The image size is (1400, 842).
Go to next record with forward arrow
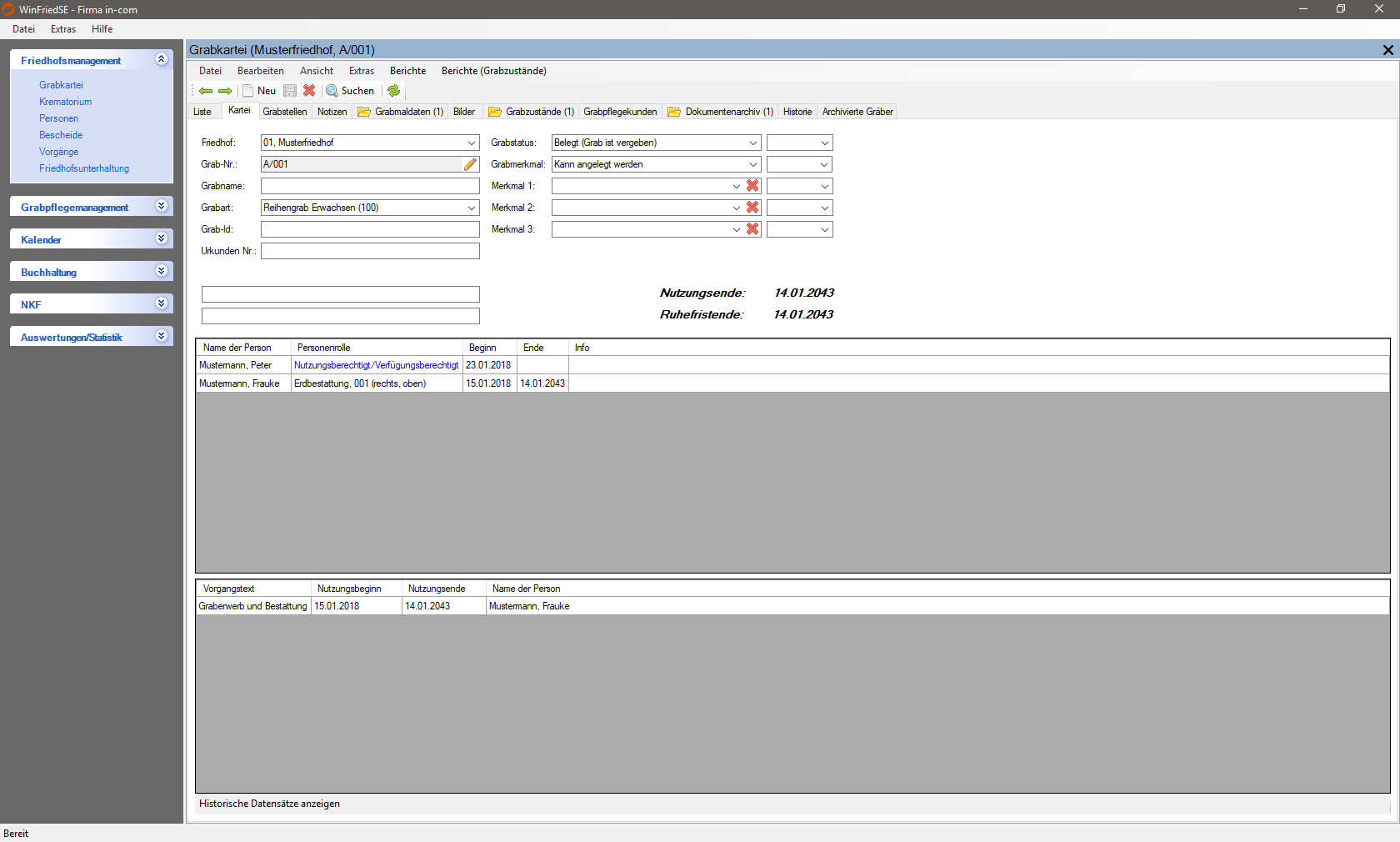click(x=225, y=91)
